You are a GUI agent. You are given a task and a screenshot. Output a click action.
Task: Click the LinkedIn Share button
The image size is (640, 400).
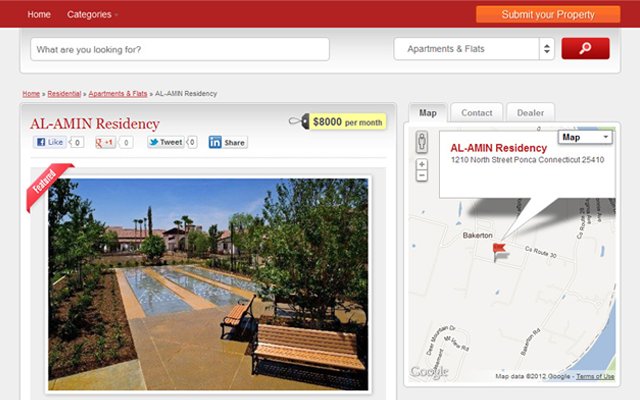(x=228, y=142)
